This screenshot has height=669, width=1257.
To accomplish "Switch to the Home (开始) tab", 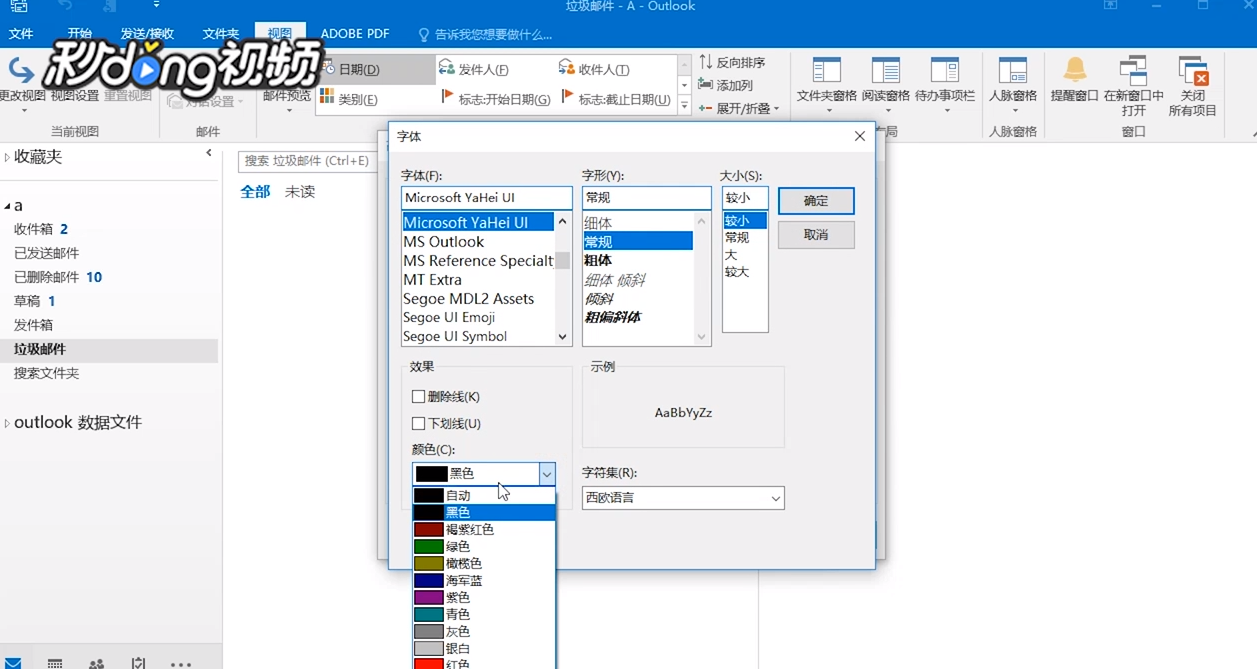I will (80, 34).
